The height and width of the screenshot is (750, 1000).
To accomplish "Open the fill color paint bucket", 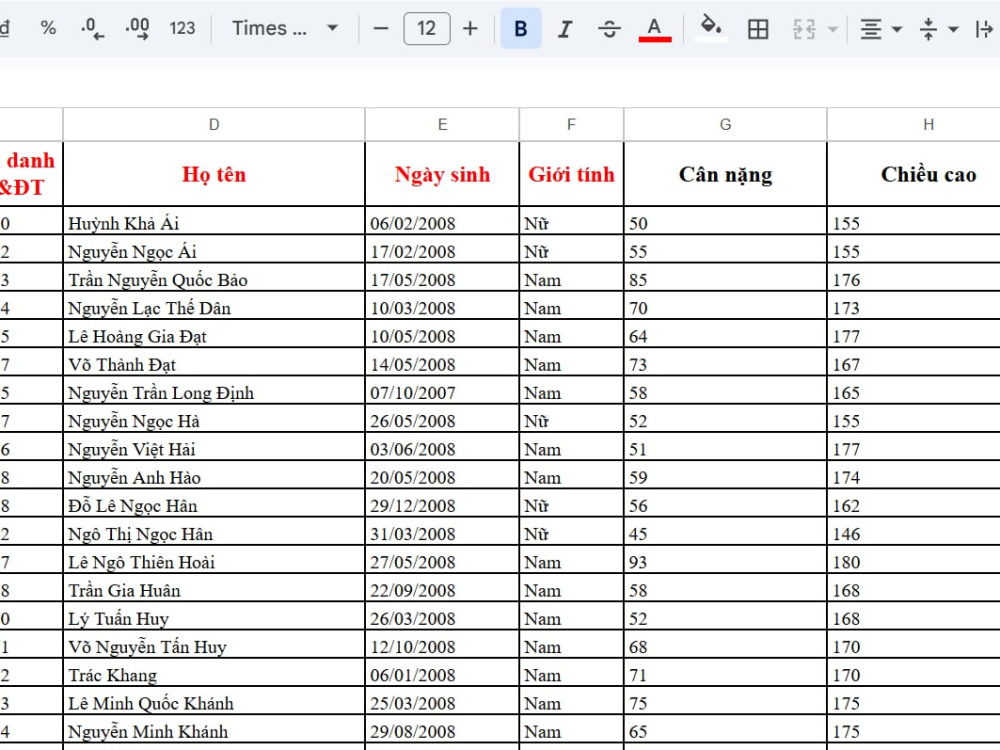I will click(710, 29).
